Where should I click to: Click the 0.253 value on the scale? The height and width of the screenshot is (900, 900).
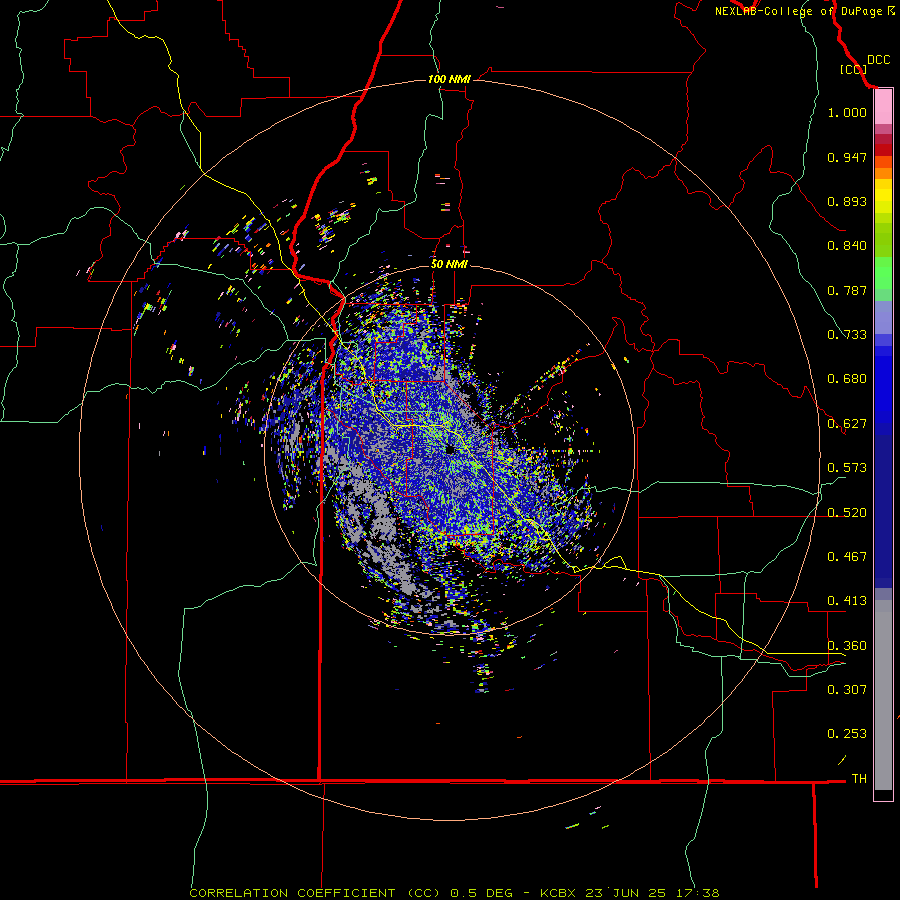tap(847, 734)
